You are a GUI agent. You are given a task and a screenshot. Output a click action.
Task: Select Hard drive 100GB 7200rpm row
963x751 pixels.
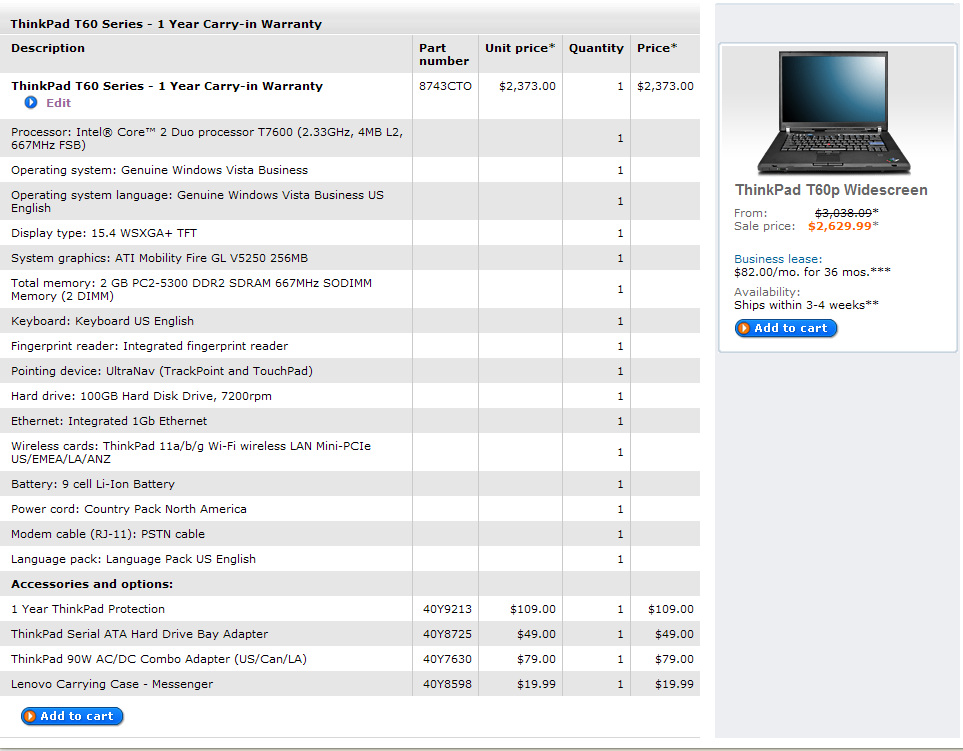pos(350,396)
